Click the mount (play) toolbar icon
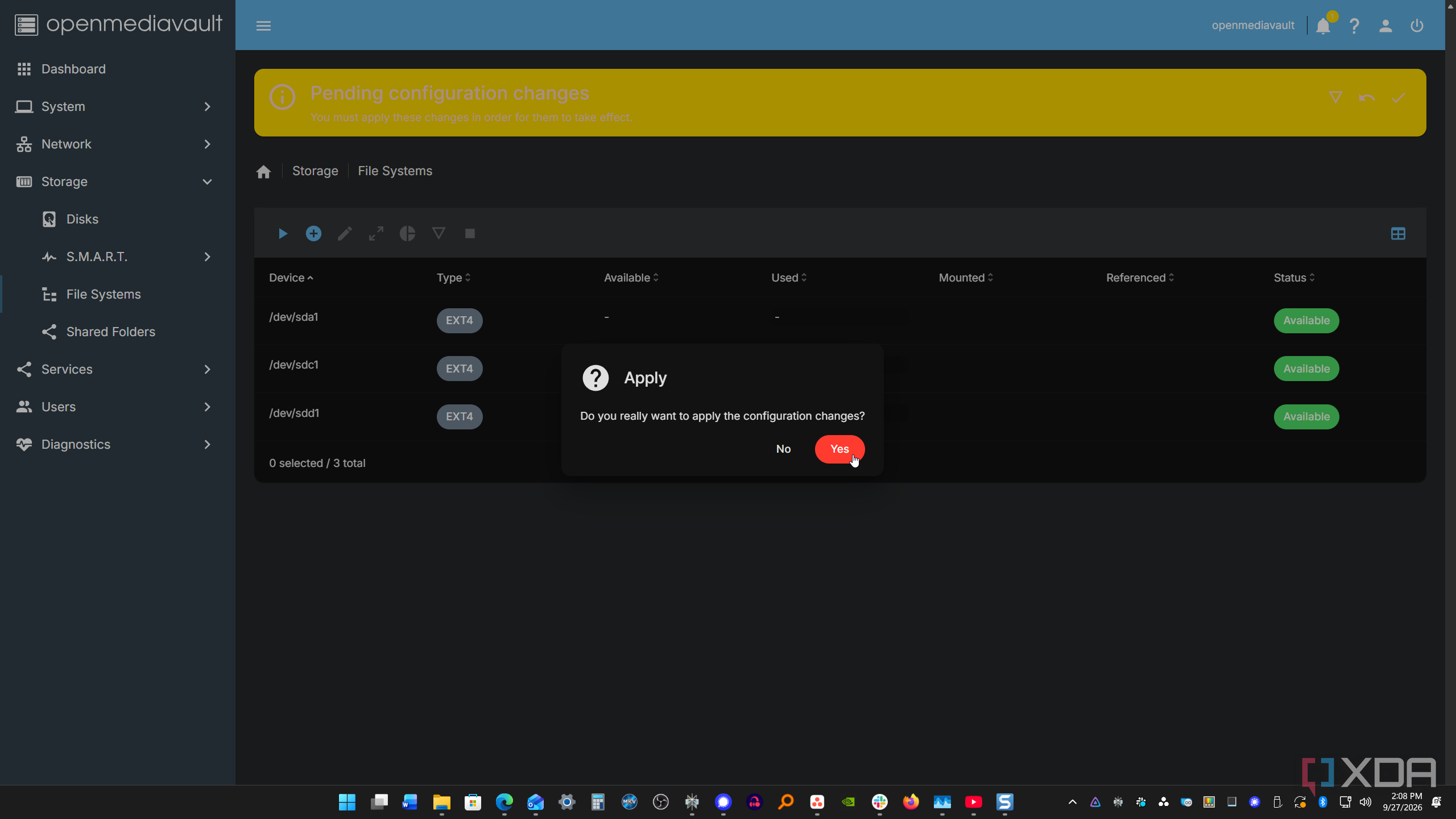 pyautogui.click(x=283, y=234)
